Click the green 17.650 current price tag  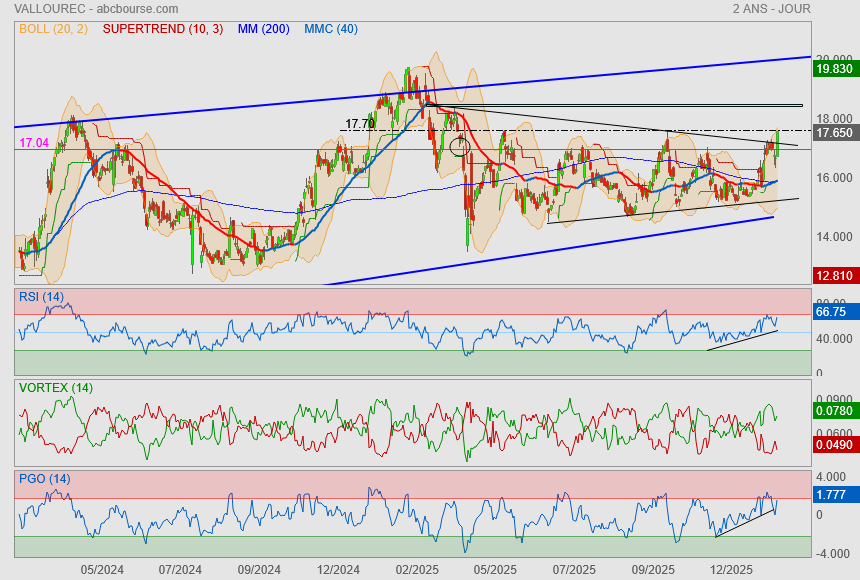[x=834, y=133]
